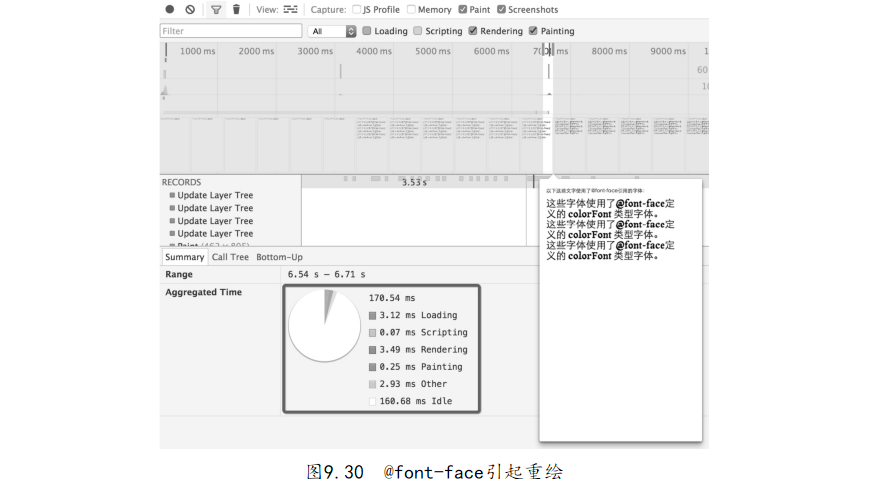Click the Rendering legend square in Summary

coord(373,350)
